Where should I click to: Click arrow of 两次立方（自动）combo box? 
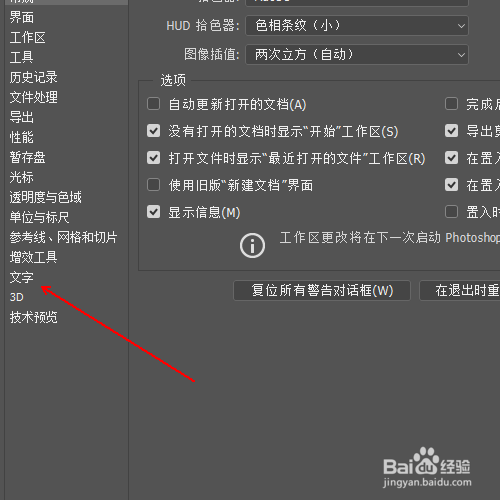(461, 55)
